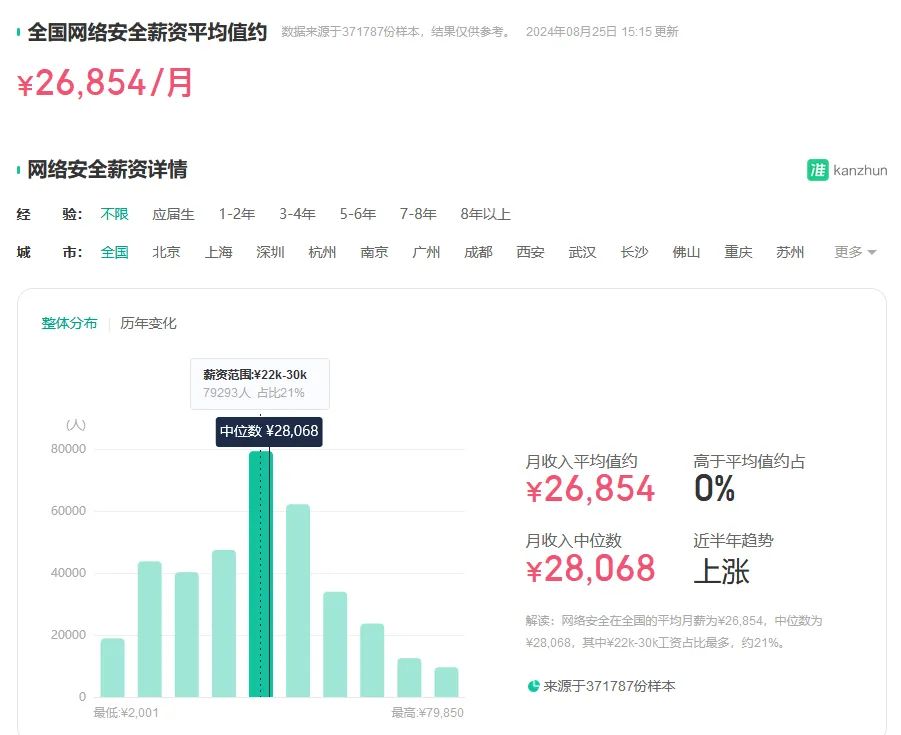Choose city 深圳
The image size is (901, 735).
270,252
